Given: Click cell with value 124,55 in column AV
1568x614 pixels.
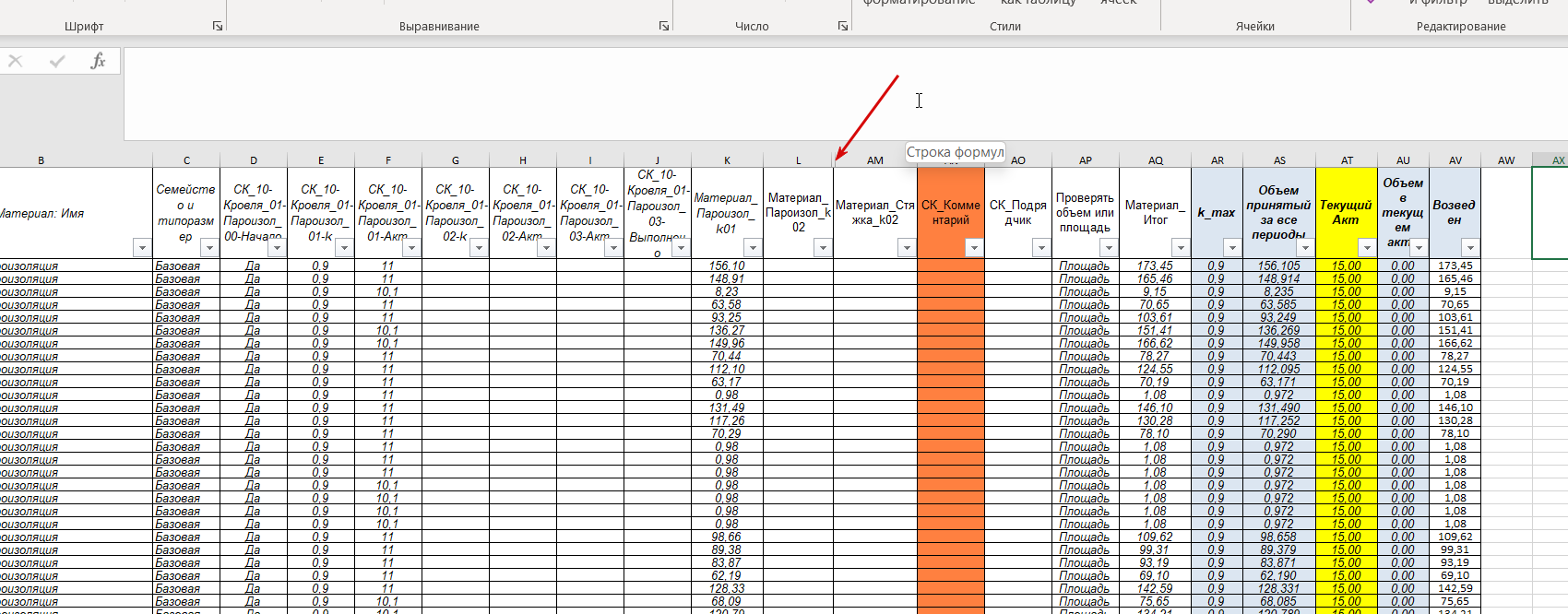Looking at the screenshot, I should [x=1455, y=369].
